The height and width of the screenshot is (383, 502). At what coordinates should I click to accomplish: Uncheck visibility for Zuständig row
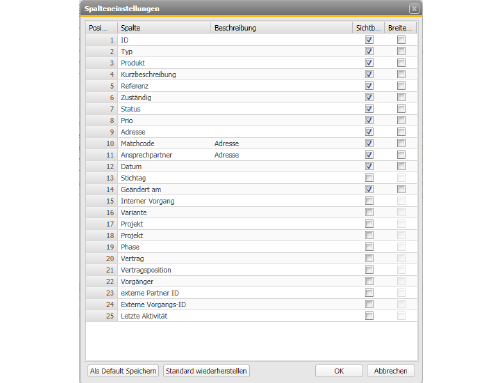tap(369, 97)
